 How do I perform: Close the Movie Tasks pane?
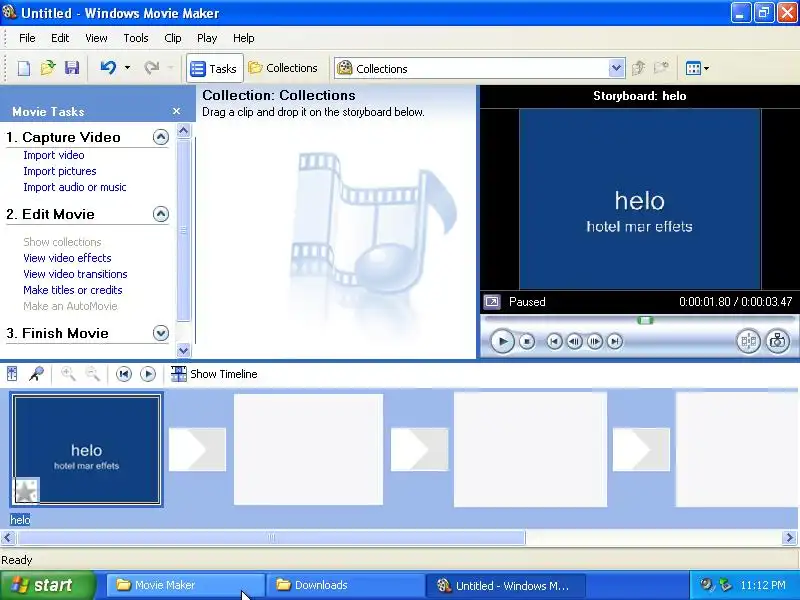click(177, 111)
